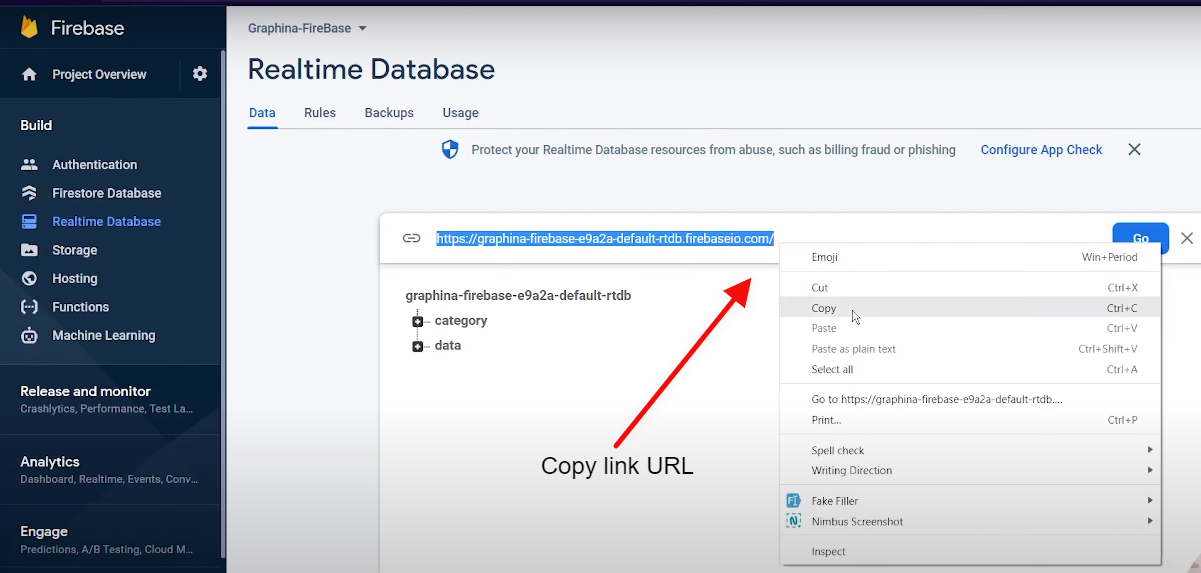Open Functions in the sidebar
This screenshot has height=573, width=1201.
point(81,307)
